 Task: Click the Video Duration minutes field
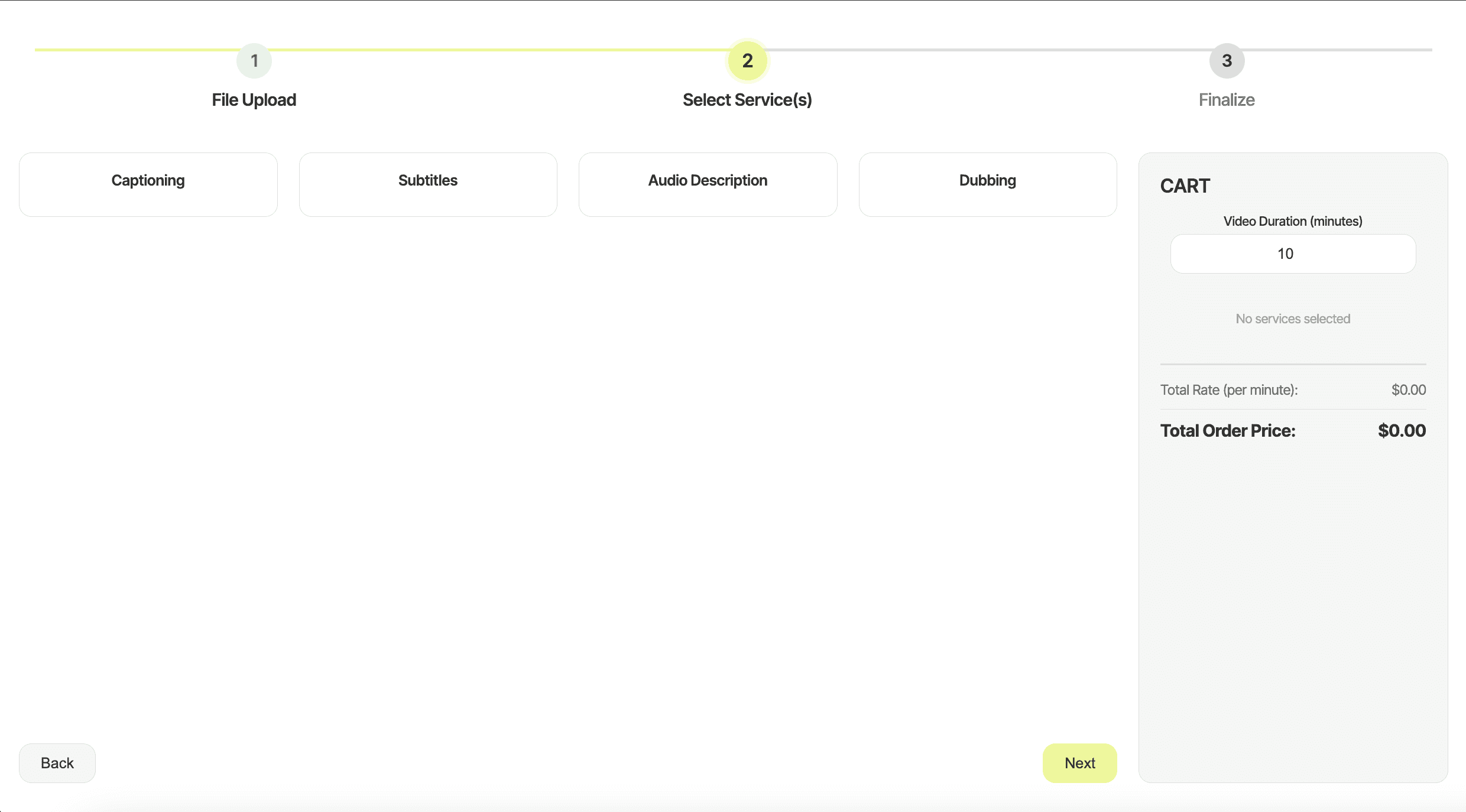click(x=1293, y=254)
